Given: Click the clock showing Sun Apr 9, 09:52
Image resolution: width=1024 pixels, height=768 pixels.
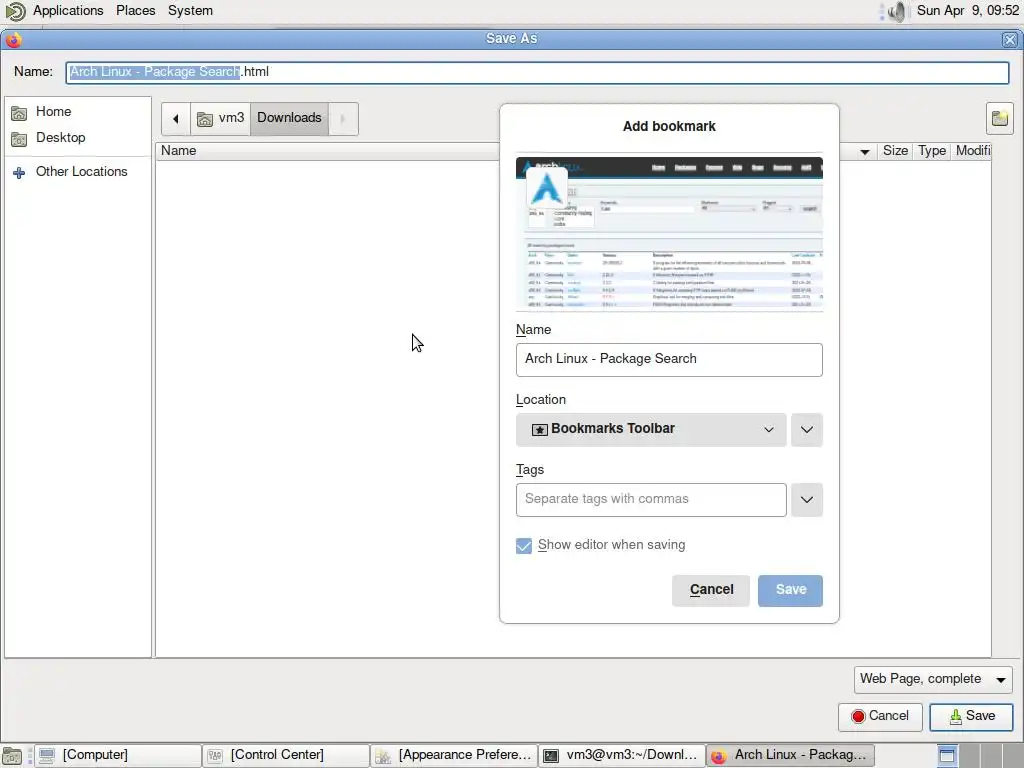Looking at the screenshot, I should (x=968, y=10).
